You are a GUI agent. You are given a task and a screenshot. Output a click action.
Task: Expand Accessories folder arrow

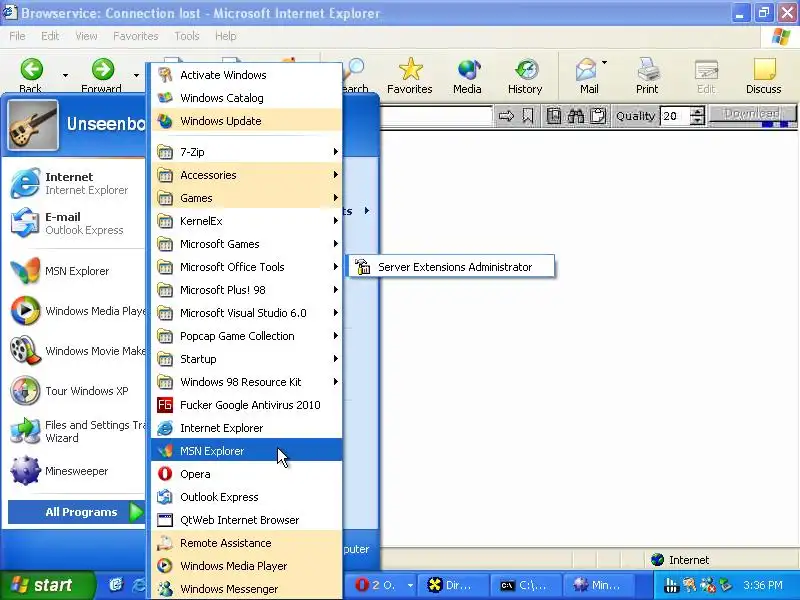pos(335,174)
